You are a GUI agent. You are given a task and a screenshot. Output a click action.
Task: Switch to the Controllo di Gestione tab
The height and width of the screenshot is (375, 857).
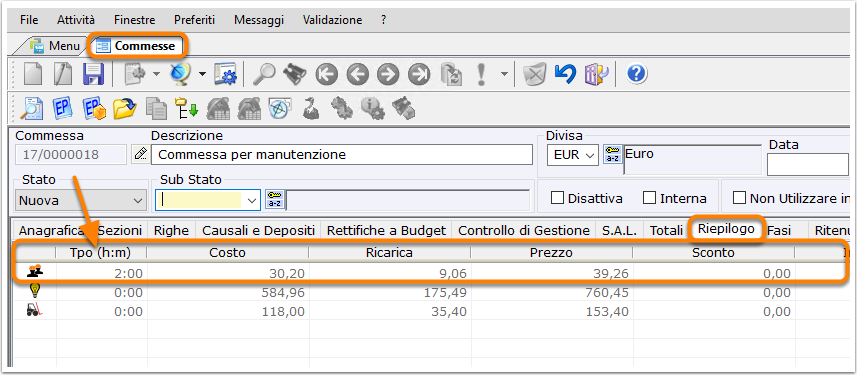pyautogui.click(x=524, y=231)
